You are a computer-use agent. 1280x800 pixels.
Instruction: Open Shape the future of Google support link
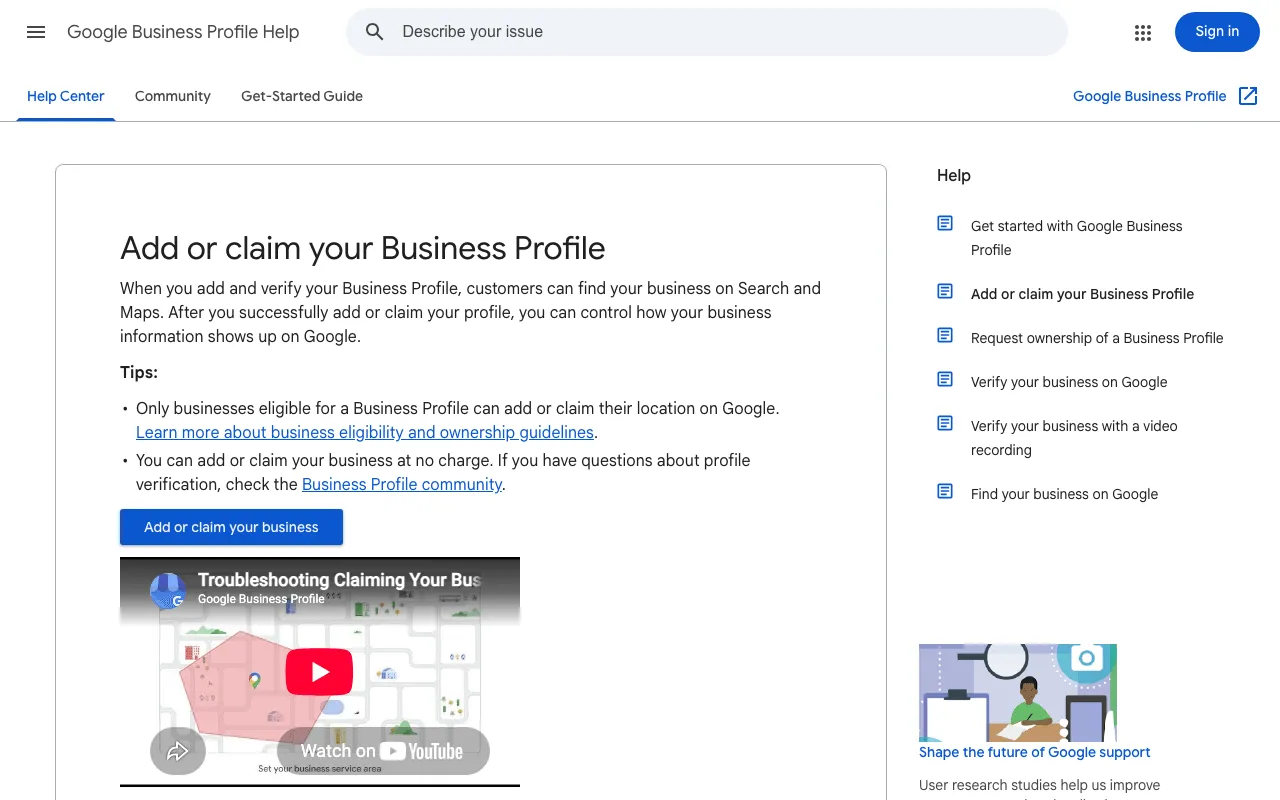tap(1035, 752)
